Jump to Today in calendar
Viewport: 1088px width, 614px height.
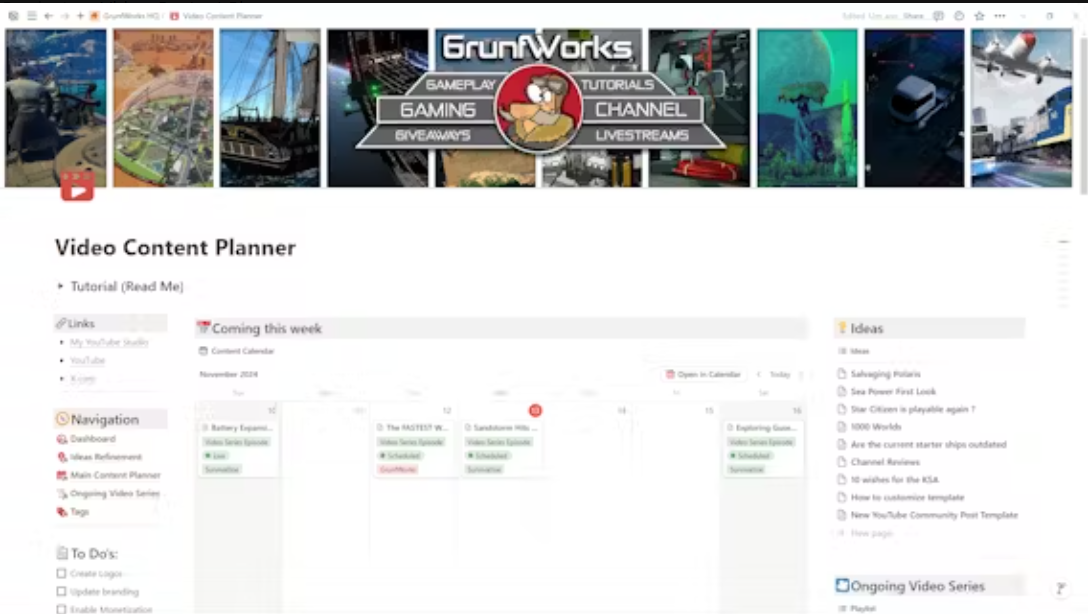(x=780, y=374)
